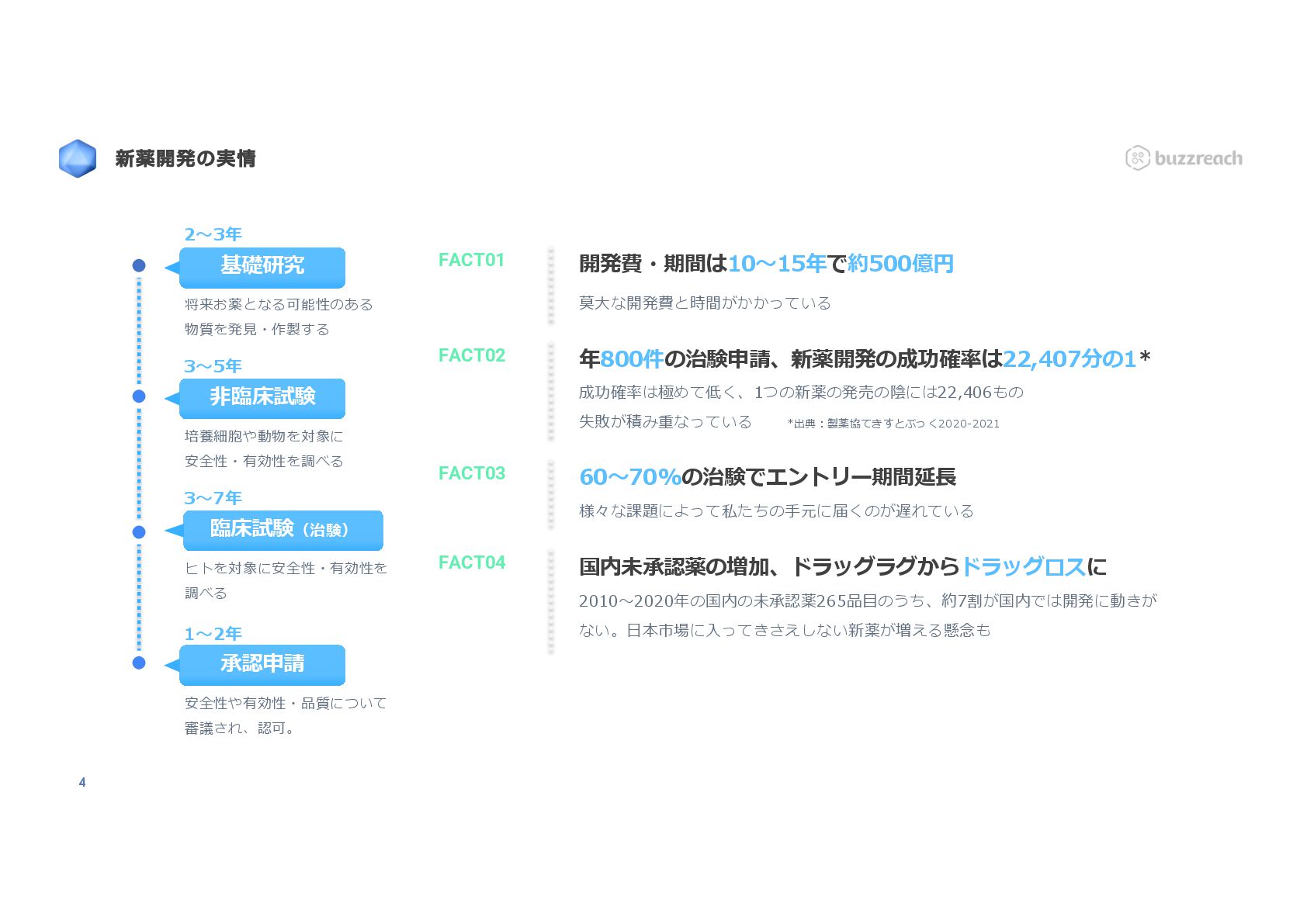Select the 非臨床試験 stage label
1307x924 pixels.
[262, 398]
